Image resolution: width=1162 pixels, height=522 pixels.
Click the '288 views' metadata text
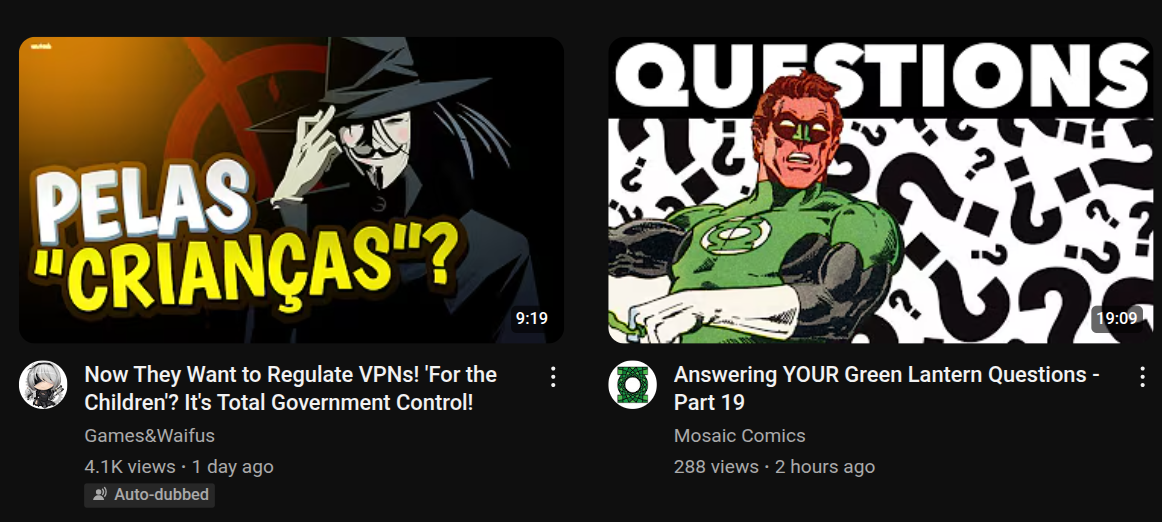(x=716, y=467)
